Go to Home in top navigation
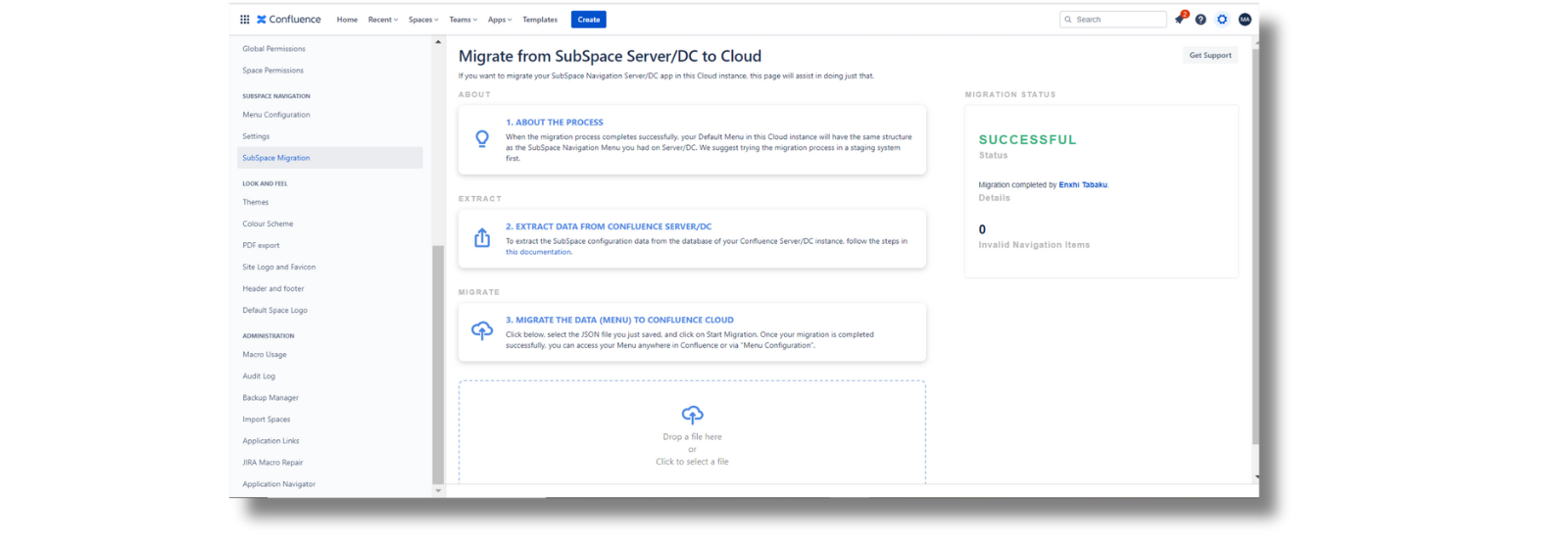 point(347,20)
